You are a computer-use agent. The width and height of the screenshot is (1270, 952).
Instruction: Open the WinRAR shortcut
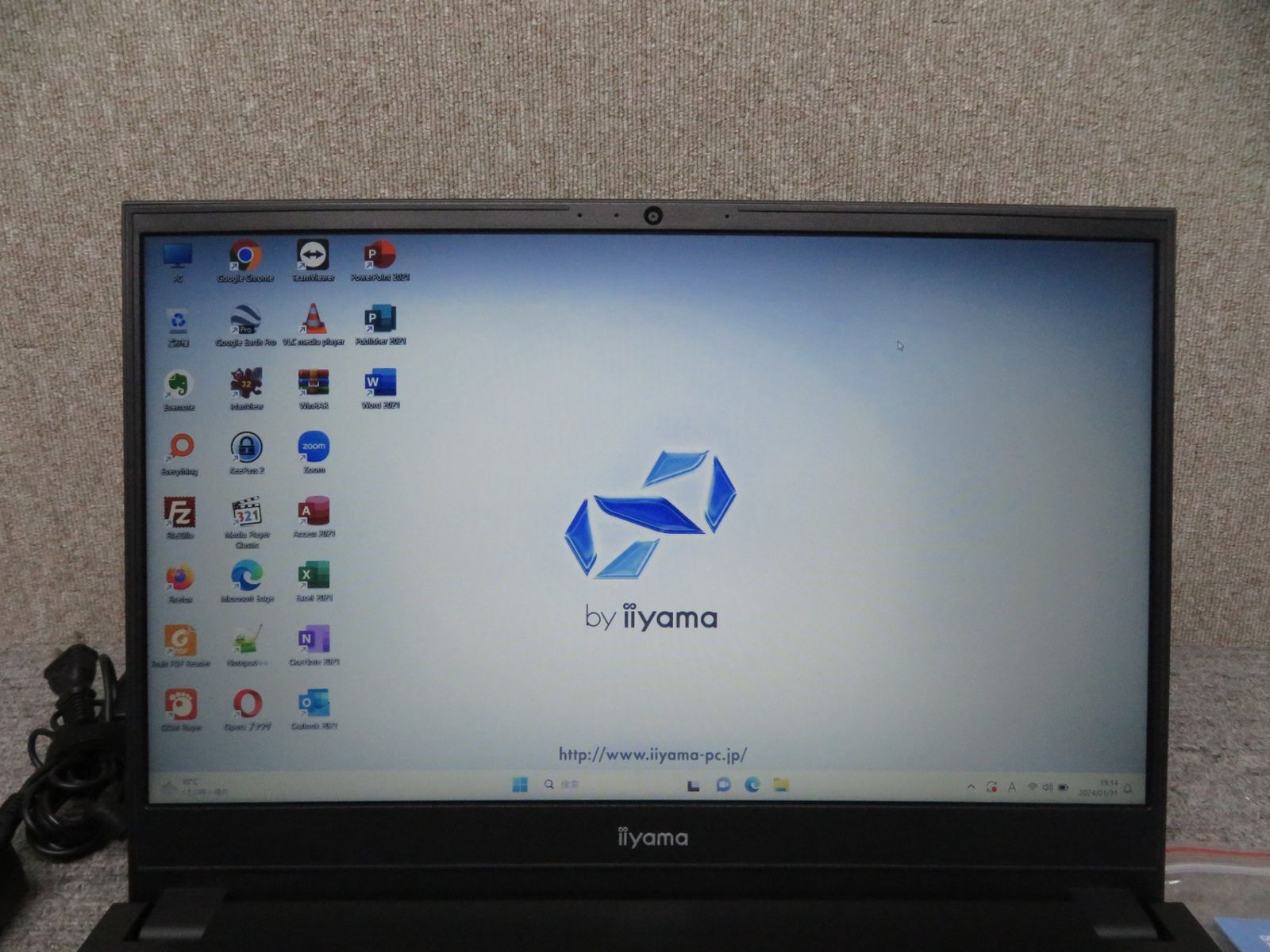pos(314,389)
